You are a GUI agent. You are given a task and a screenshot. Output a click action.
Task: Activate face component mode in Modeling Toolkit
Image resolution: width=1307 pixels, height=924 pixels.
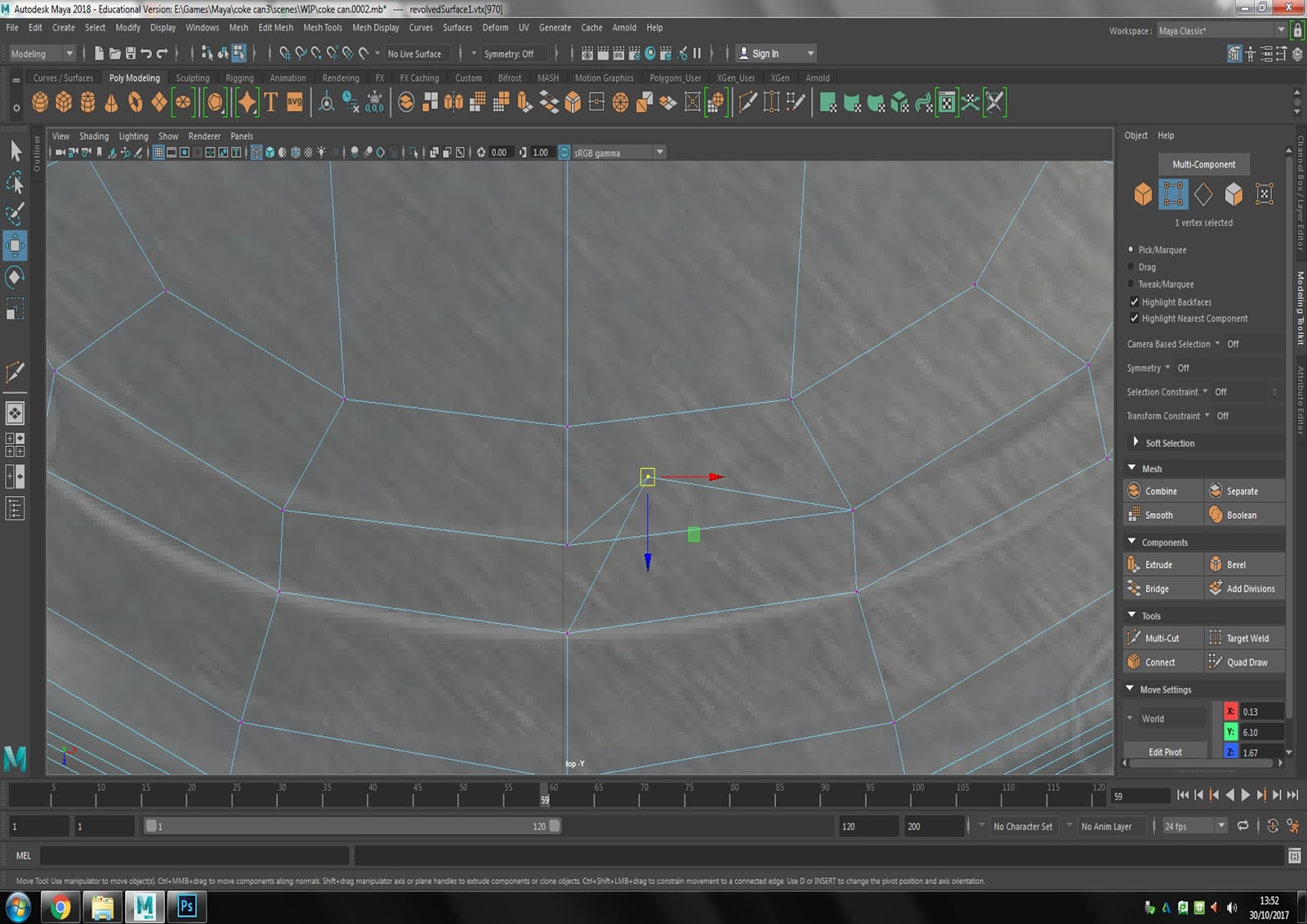pos(1234,194)
